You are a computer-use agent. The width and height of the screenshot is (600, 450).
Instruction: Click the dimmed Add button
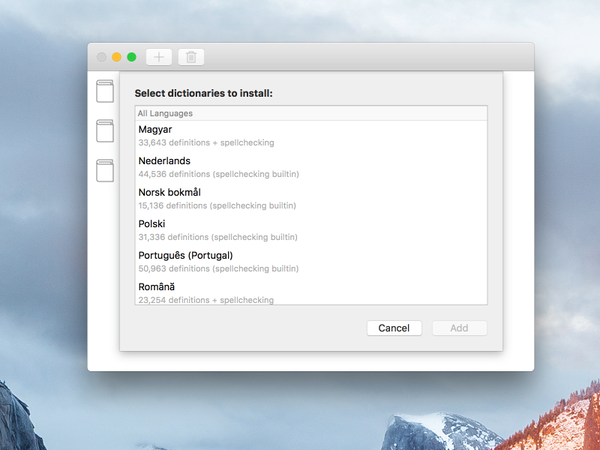click(x=460, y=328)
